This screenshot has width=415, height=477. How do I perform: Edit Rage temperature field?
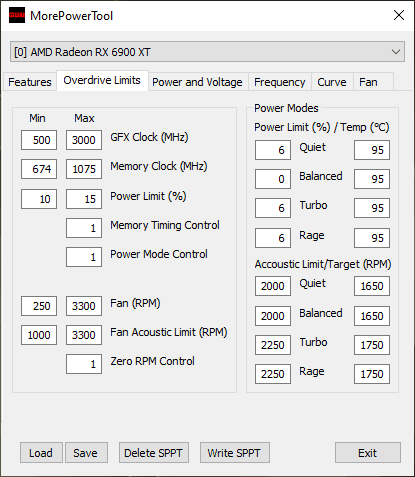tap(372, 238)
